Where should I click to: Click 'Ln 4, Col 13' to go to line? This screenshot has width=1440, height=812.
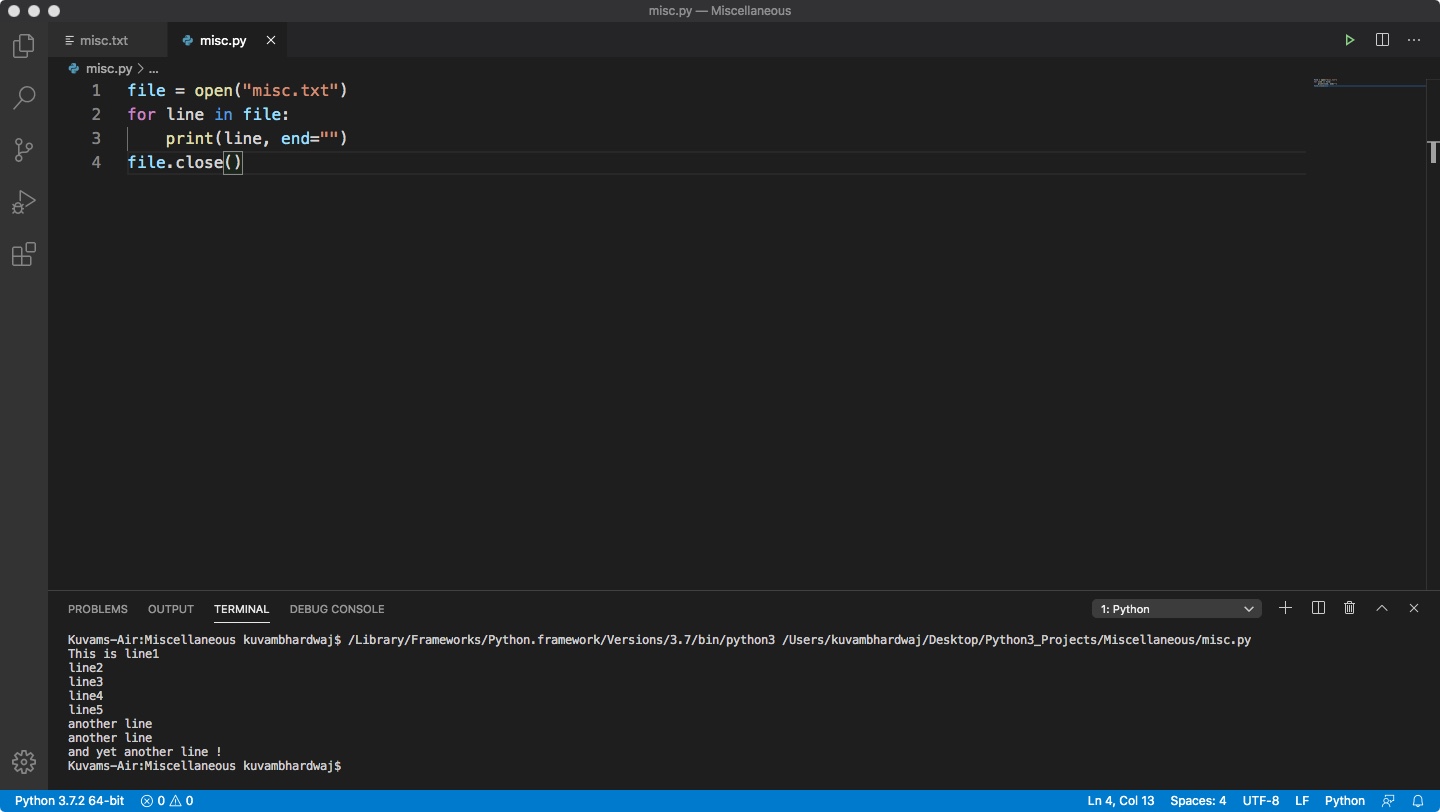[x=1120, y=800]
